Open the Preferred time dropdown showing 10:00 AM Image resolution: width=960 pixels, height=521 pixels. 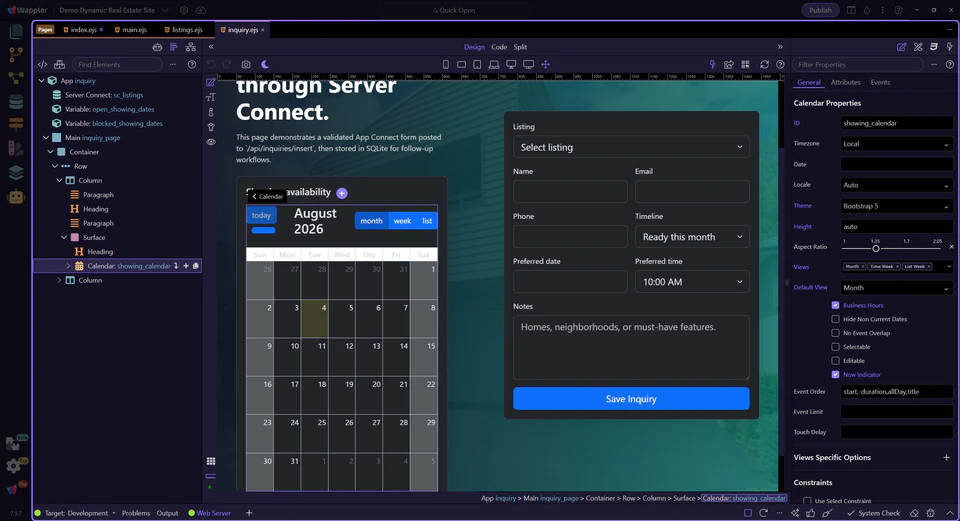coord(692,282)
